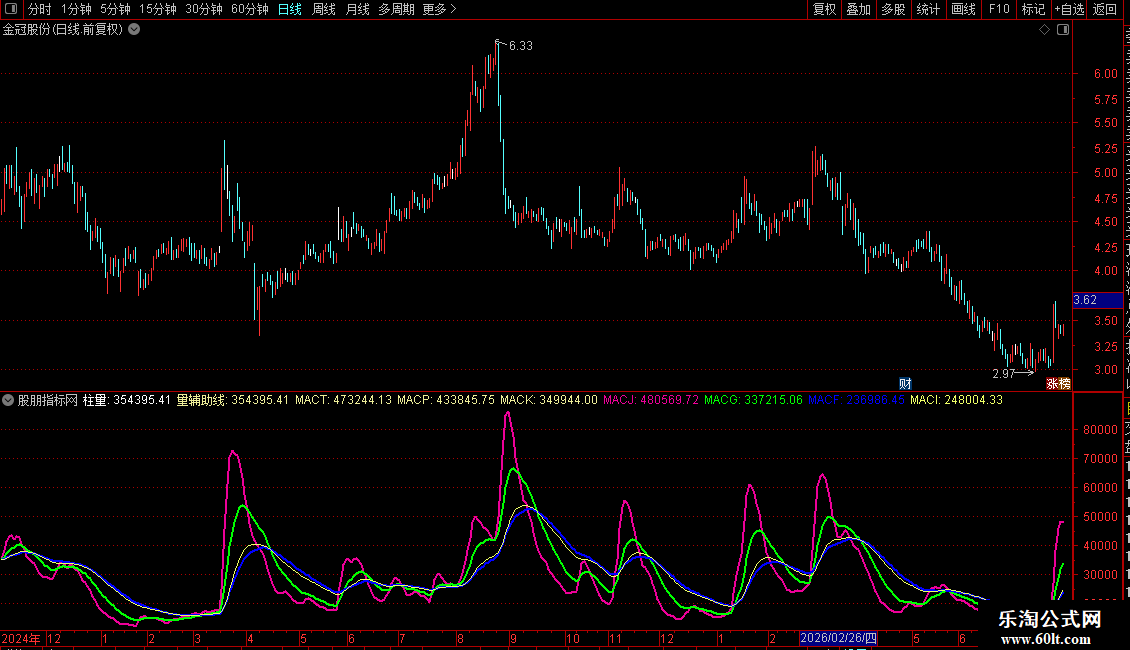1130x650 pixels.
Task: Click the 返回 back button
Action: coord(1104,9)
